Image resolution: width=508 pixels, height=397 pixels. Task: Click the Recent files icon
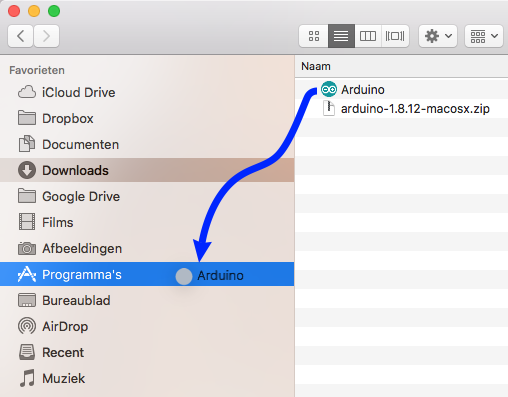tap(27, 352)
